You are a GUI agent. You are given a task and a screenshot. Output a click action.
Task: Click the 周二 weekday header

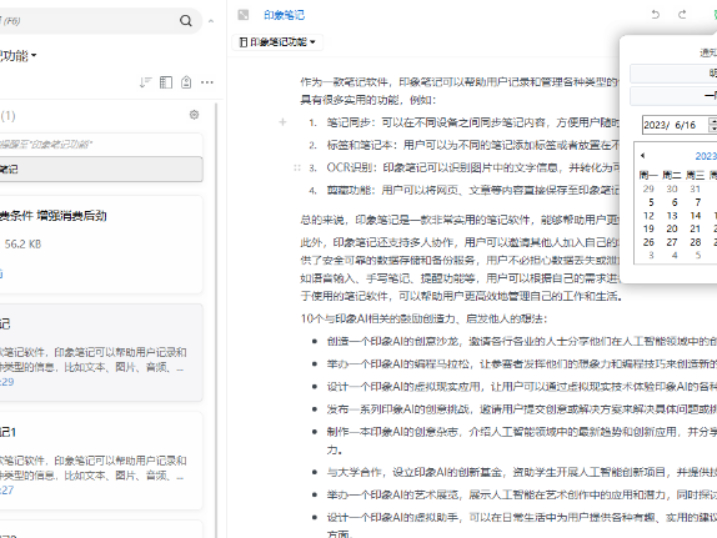[672, 175]
